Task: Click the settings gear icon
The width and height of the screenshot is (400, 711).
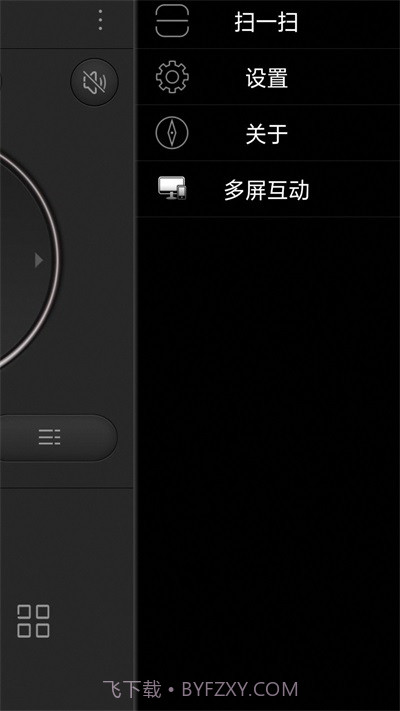Action: click(172, 77)
